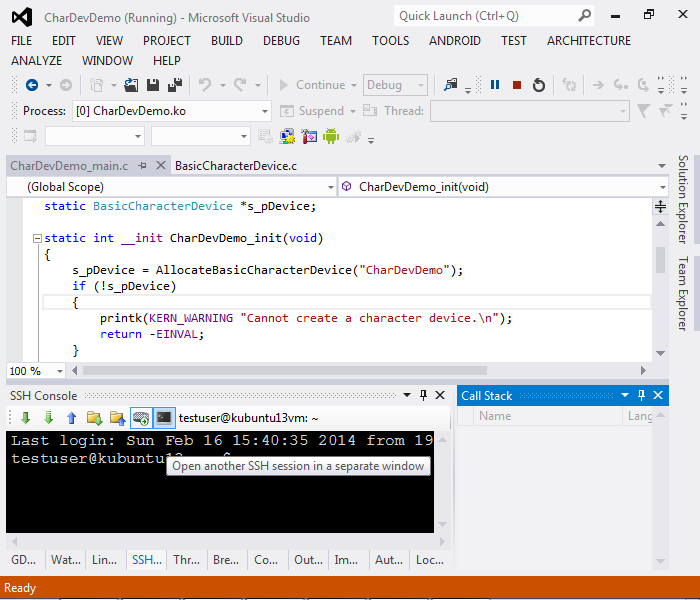The width and height of the screenshot is (700, 600).
Task: Click the Name column header in Call Stack
Action: [547, 416]
